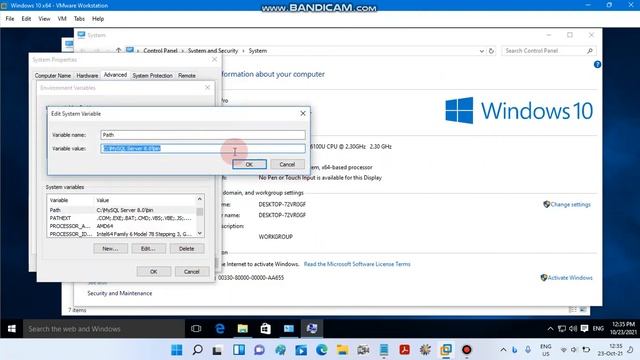This screenshot has width=640, height=360.
Task: Open the VMware Edit menu
Action: pyautogui.click(x=27, y=19)
